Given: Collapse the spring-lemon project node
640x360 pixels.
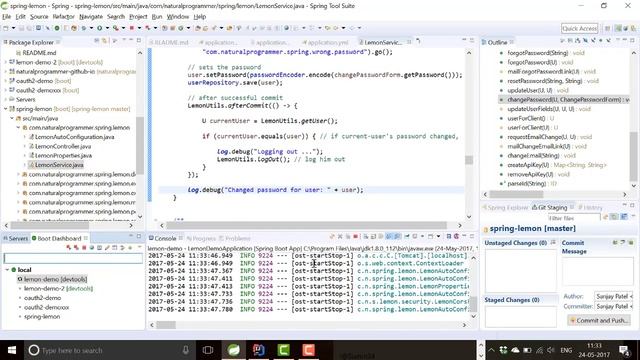Looking at the screenshot, I should coord(6,109).
